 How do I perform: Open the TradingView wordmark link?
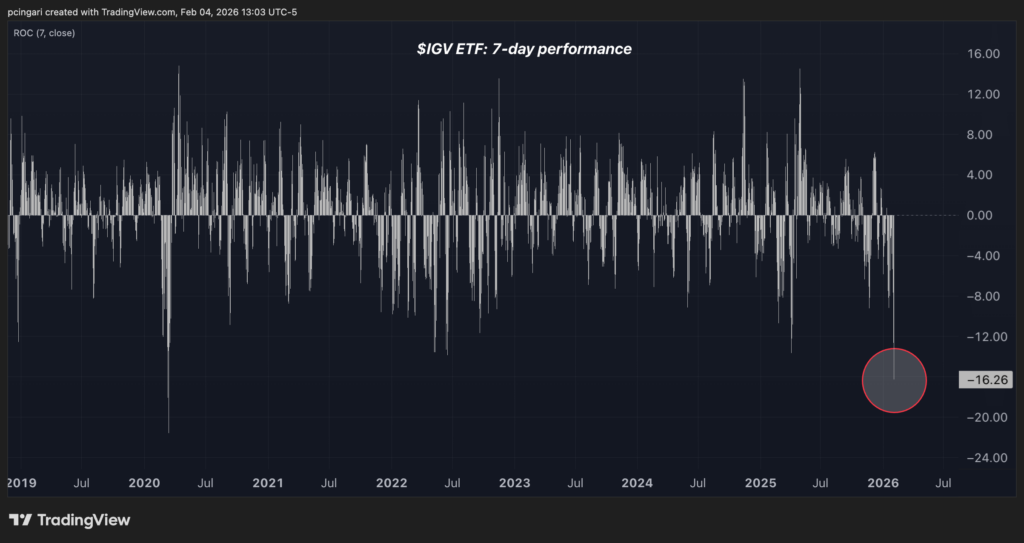[x=84, y=520]
